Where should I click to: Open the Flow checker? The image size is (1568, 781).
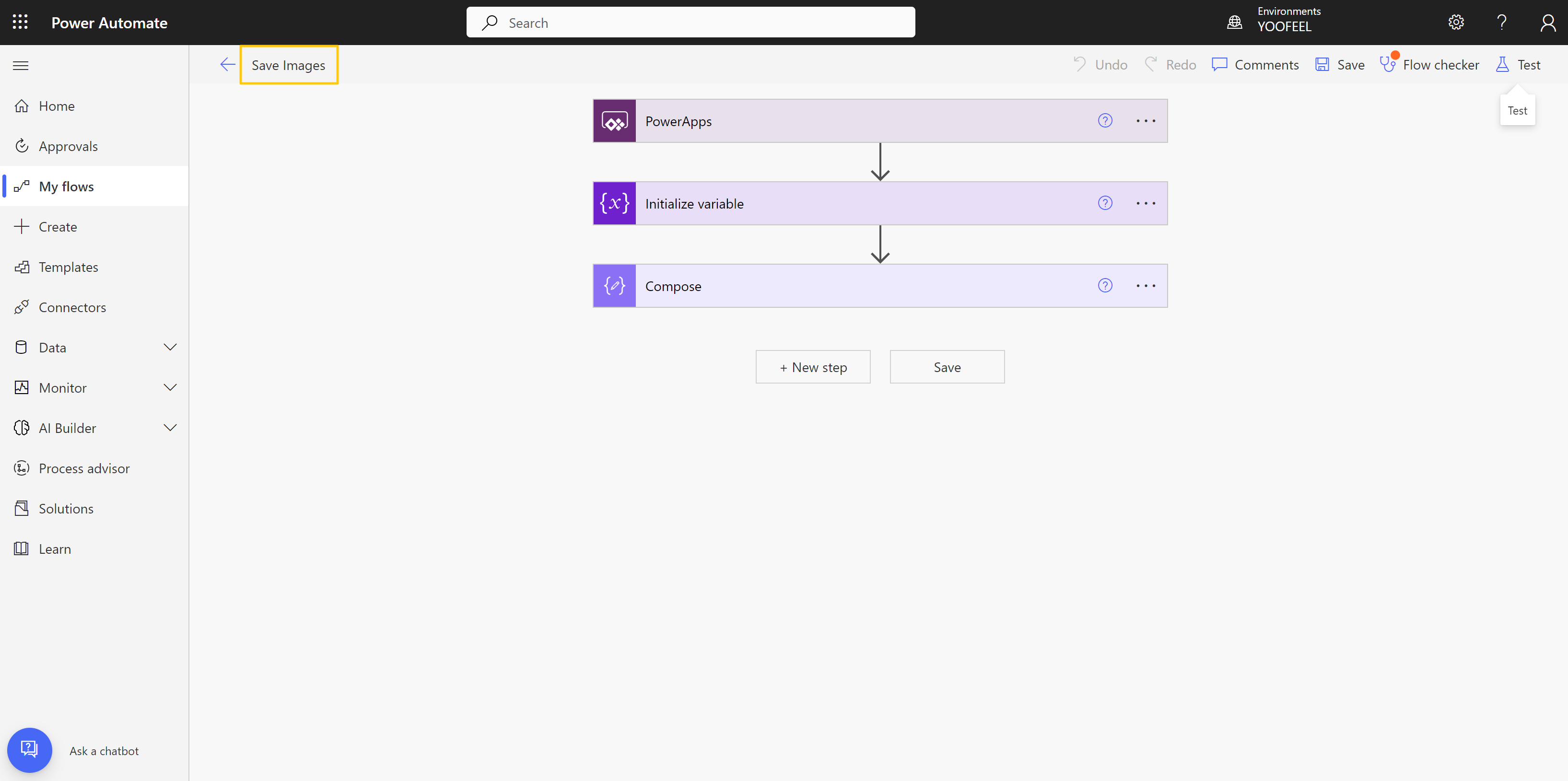[1430, 65]
